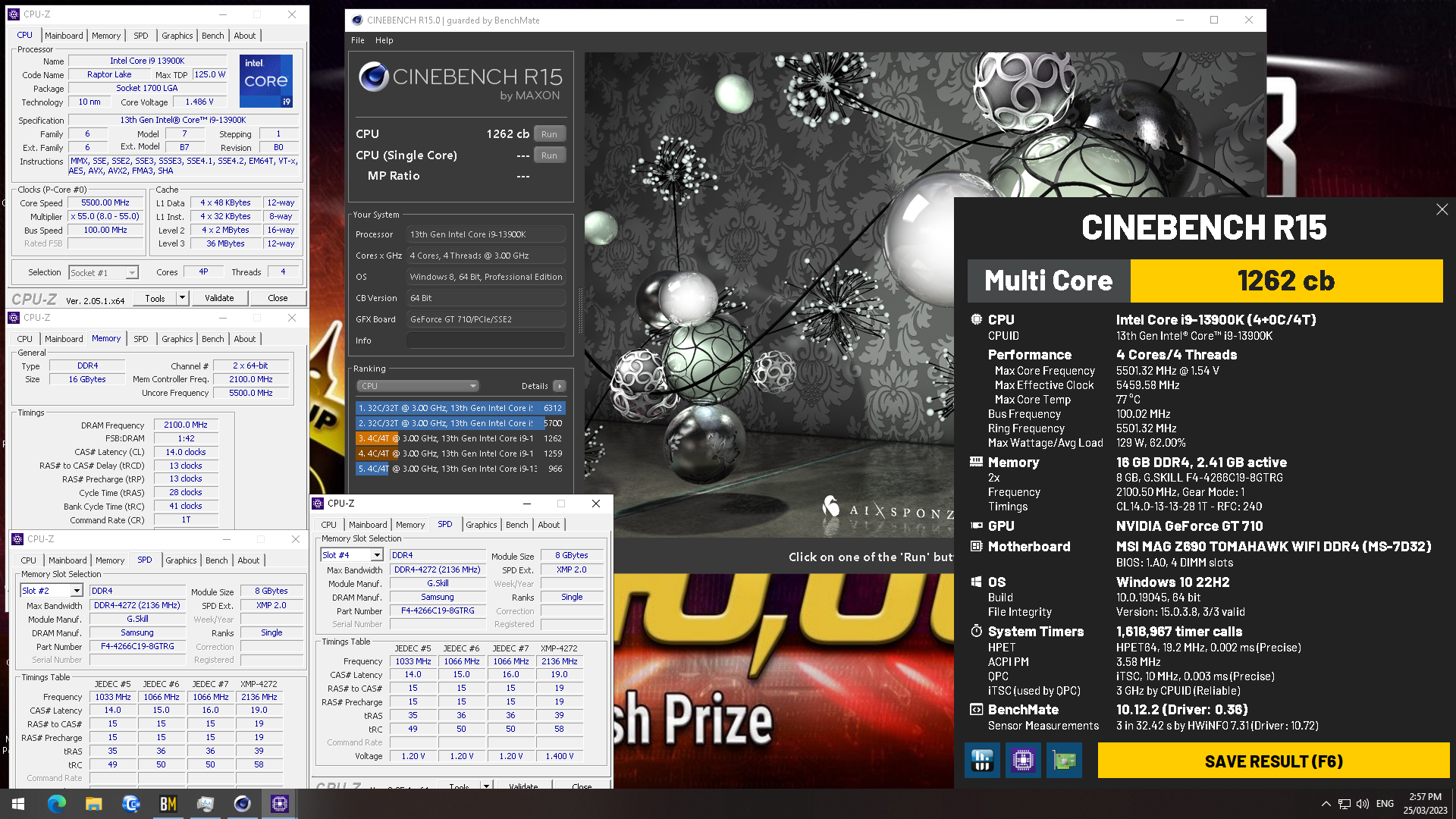Viewport: 1456px width, 819px height.
Task: Open the Help menu in Cinebench
Action: click(384, 40)
